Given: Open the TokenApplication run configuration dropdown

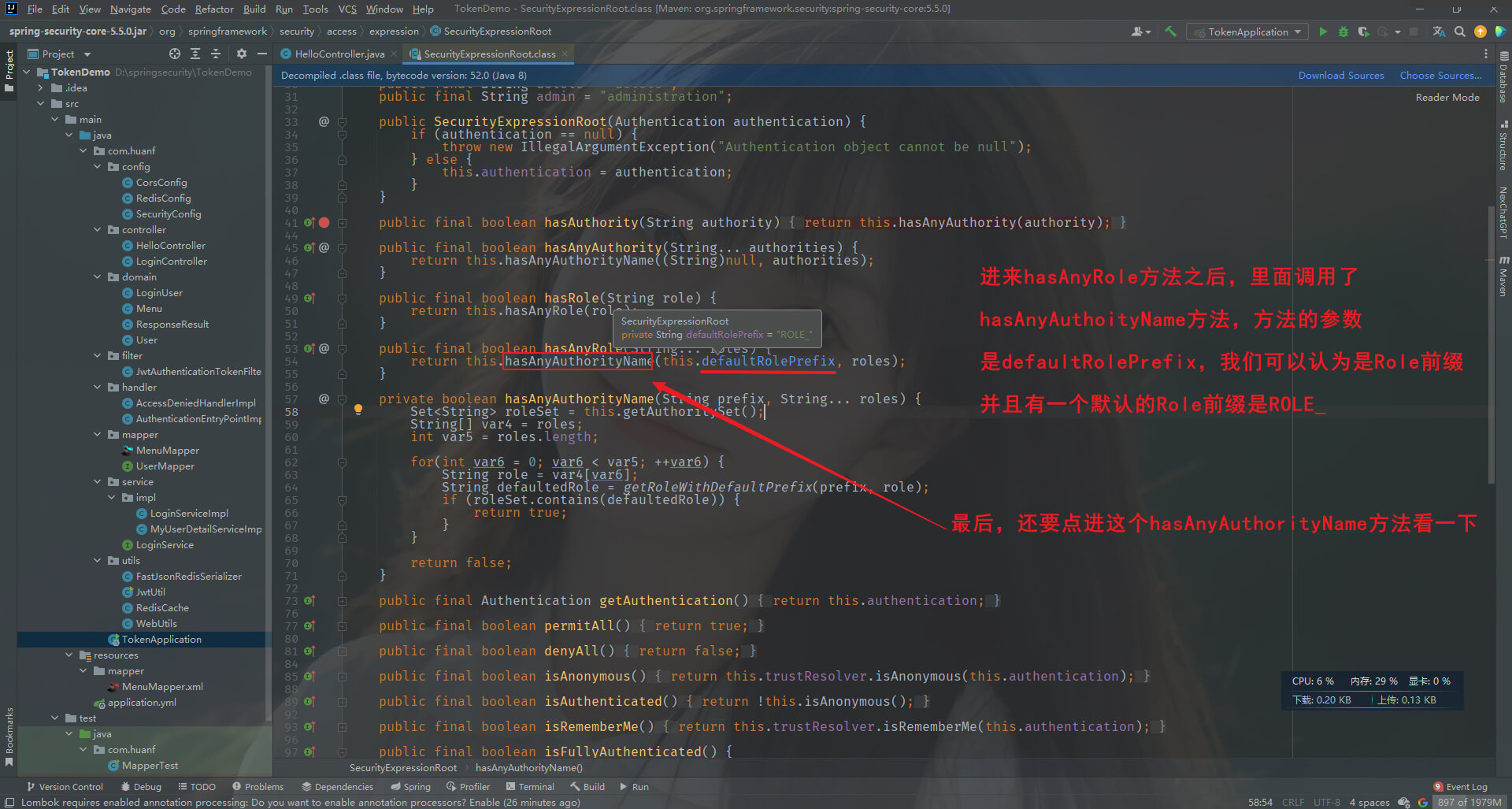Looking at the screenshot, I should 1247,32.
